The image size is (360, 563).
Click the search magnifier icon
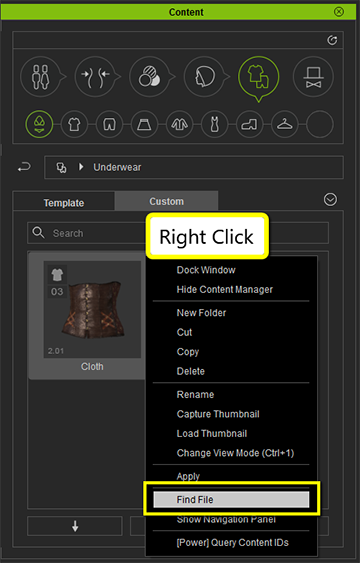[38, 233]
